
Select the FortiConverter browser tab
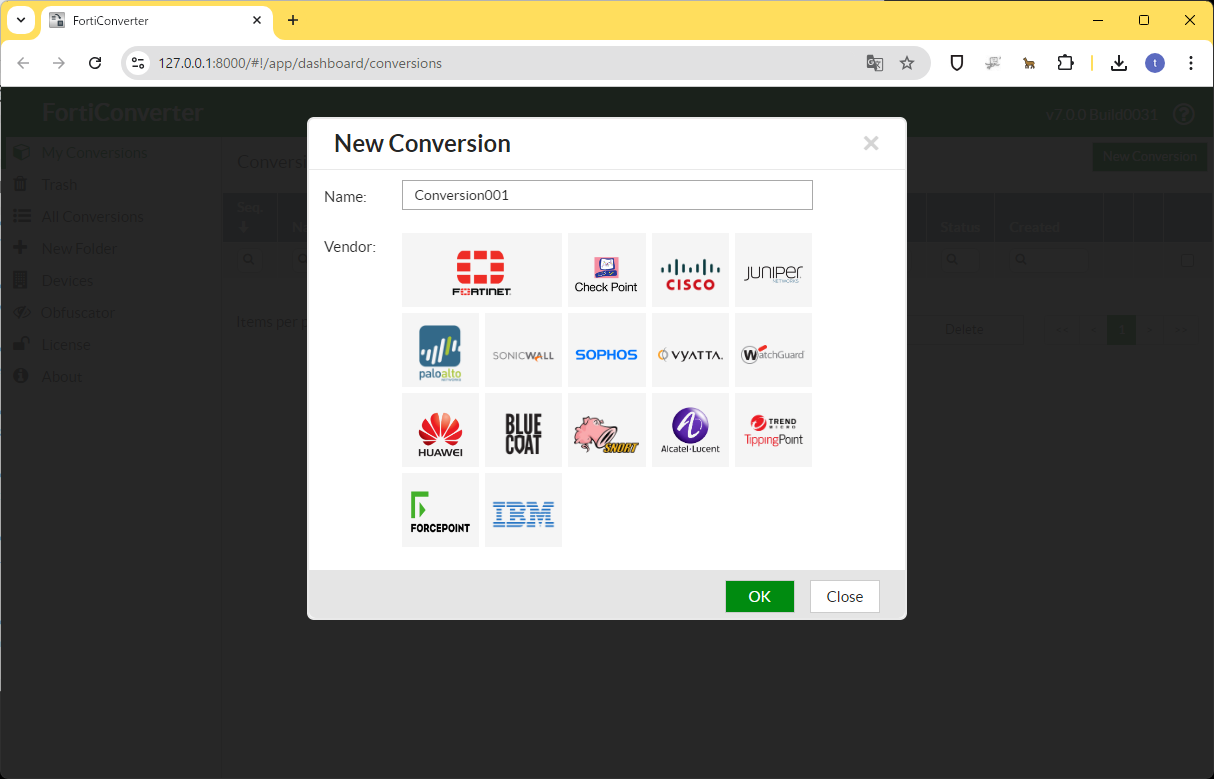156,21
